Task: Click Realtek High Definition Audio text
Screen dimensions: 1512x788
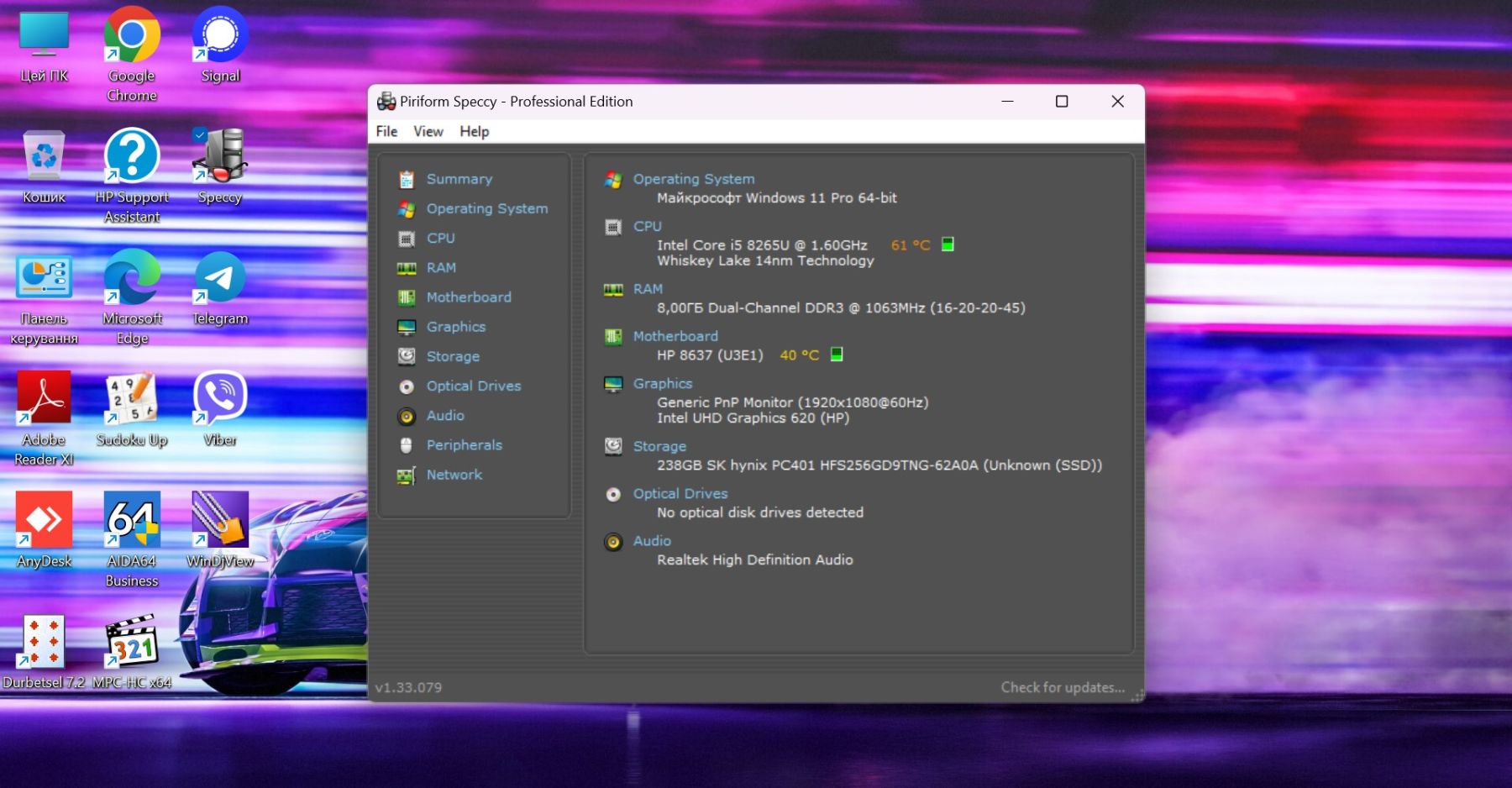Action: click(755, 559)
